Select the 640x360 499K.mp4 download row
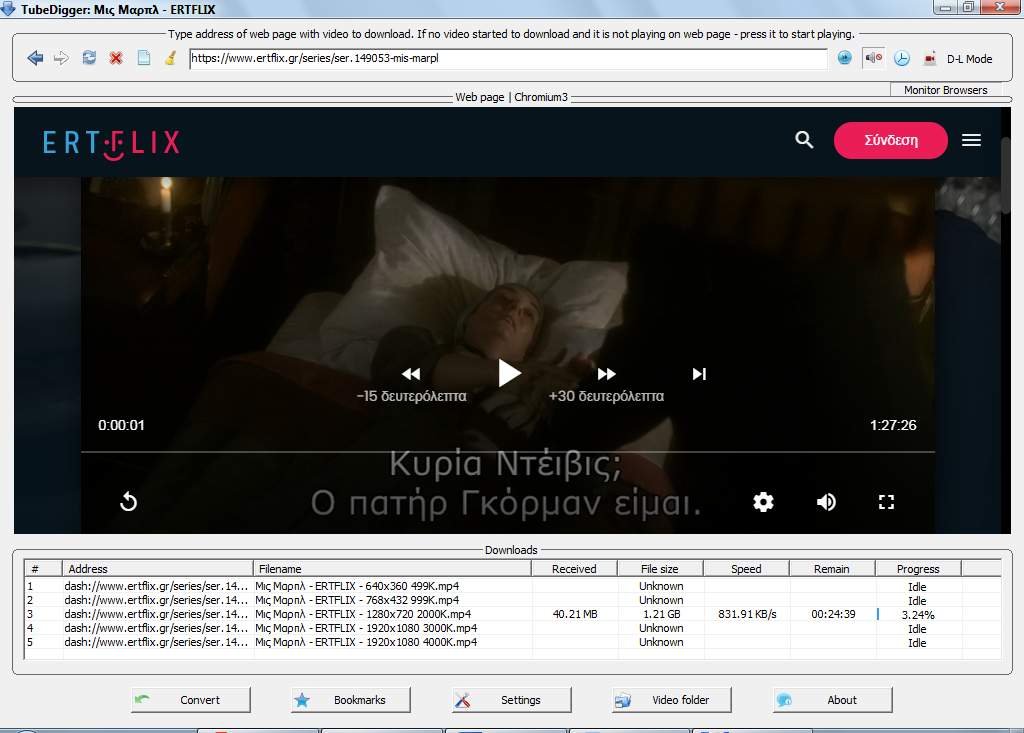Image resolution: width=1024 pixels, height=733 pixels. click(513, 586)
